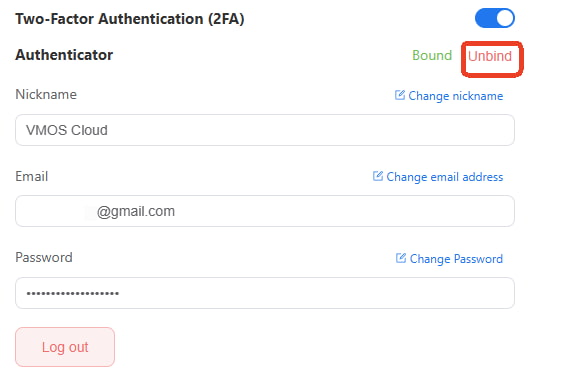Click the Email field label
561x382 pixels.
click(31, 176)
